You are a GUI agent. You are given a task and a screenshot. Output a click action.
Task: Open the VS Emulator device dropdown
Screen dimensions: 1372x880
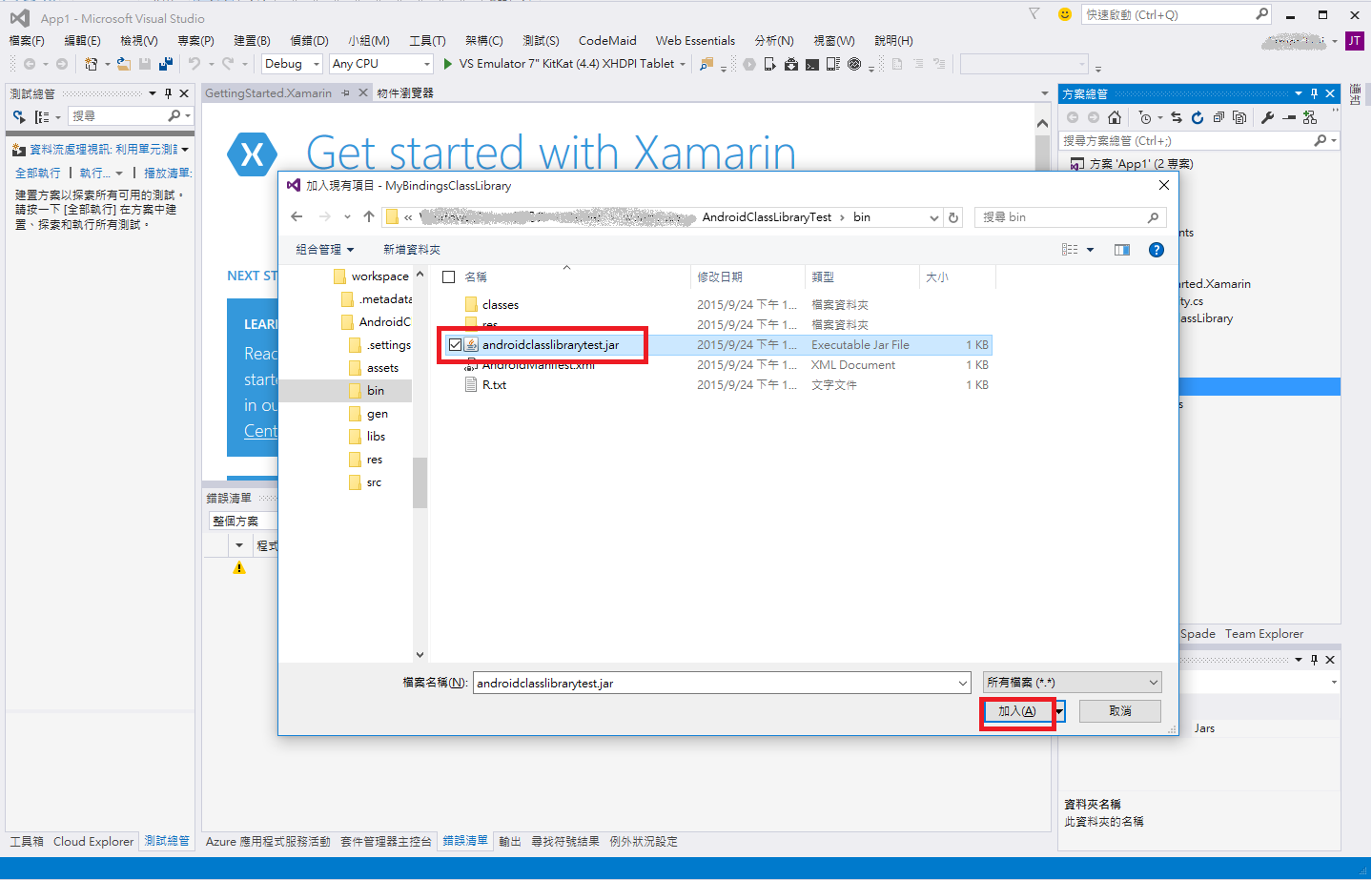pyautogui.click(x=683, y=64)
